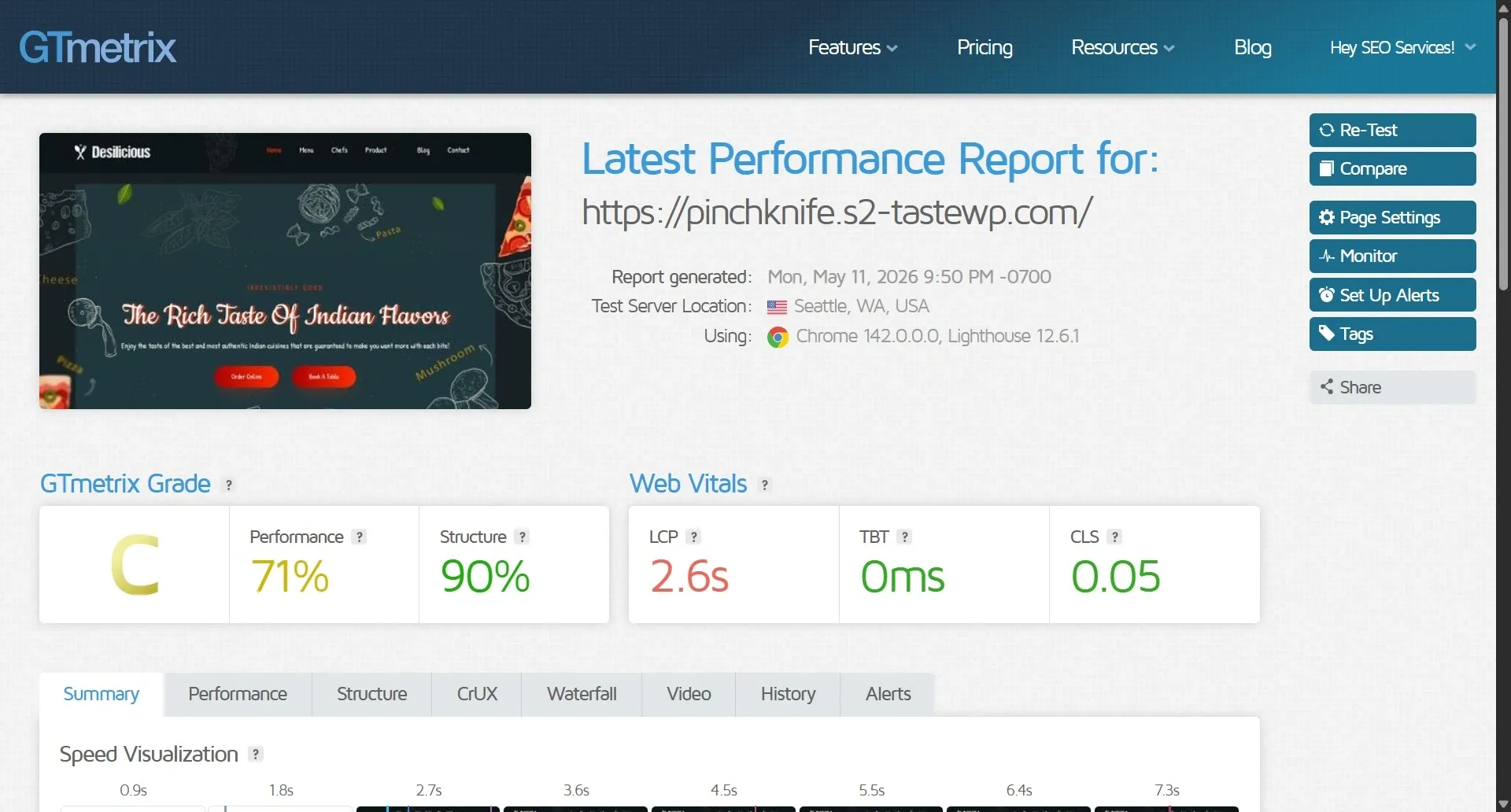The height and width of the screenshot is (812, 1511).
Task: Click the Set Up Alerts alarm icon
Action: (x=1327, y=295)
